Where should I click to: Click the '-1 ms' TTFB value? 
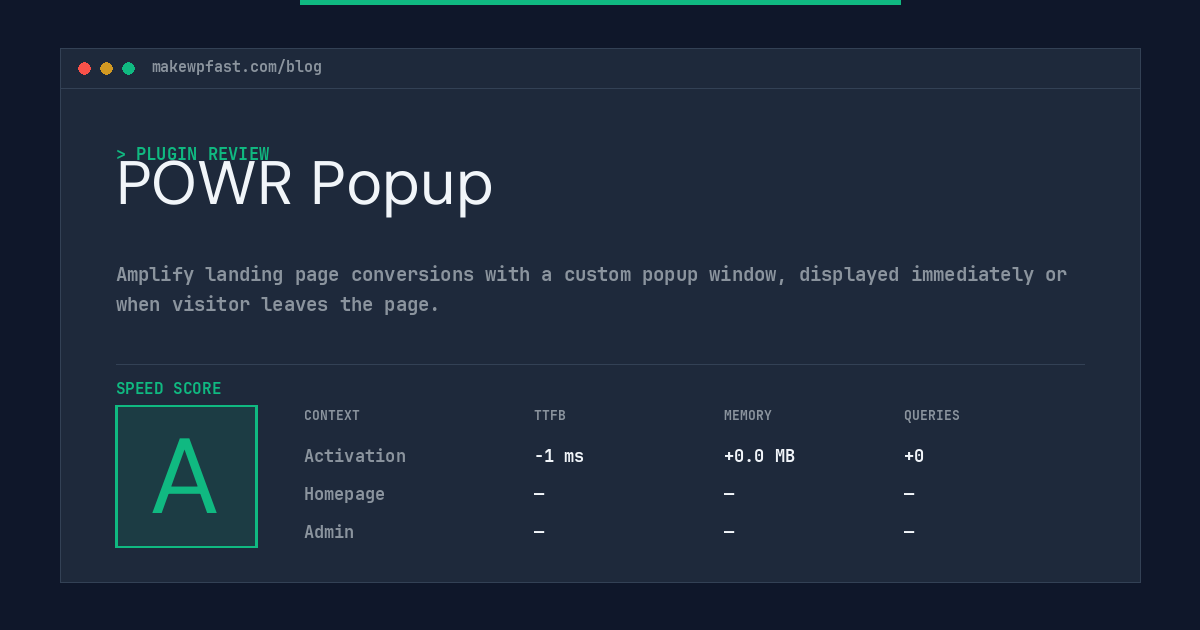point(559,456)
